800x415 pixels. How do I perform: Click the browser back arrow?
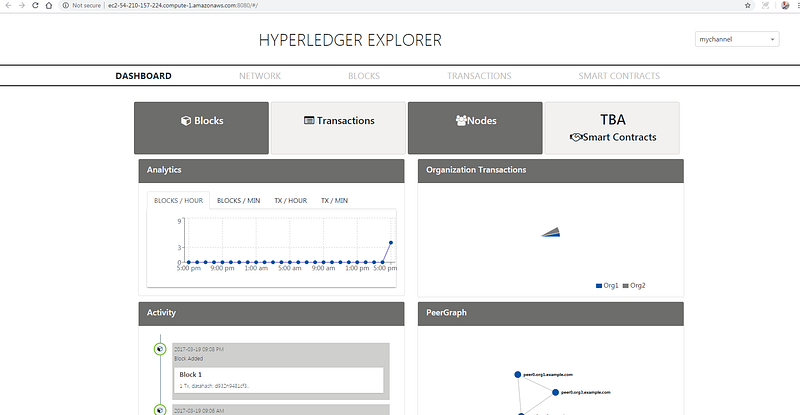(x=8, y=5)
